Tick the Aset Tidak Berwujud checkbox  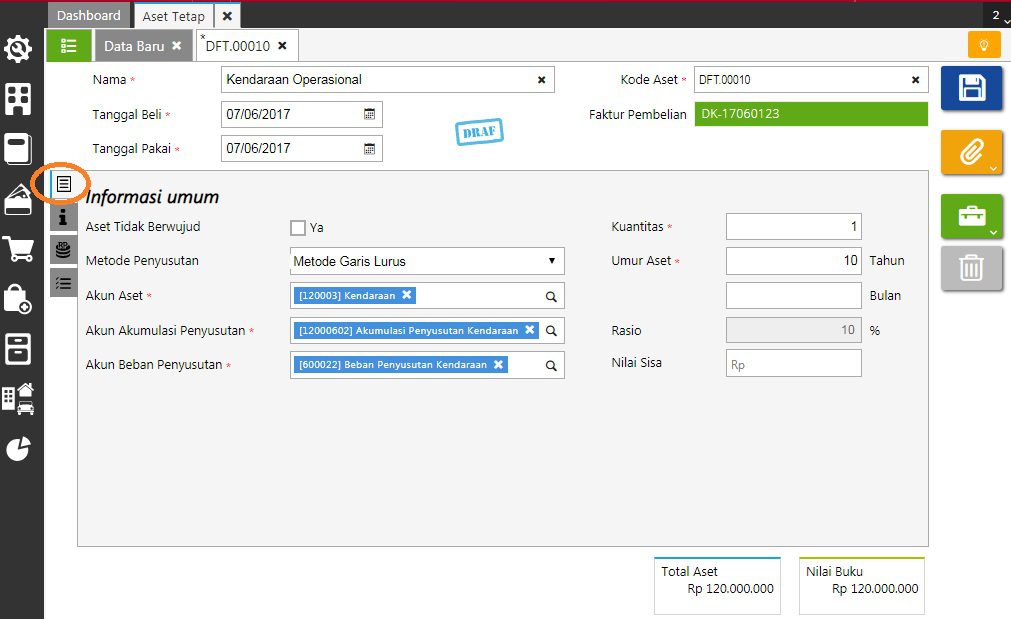tap(298, 227)
